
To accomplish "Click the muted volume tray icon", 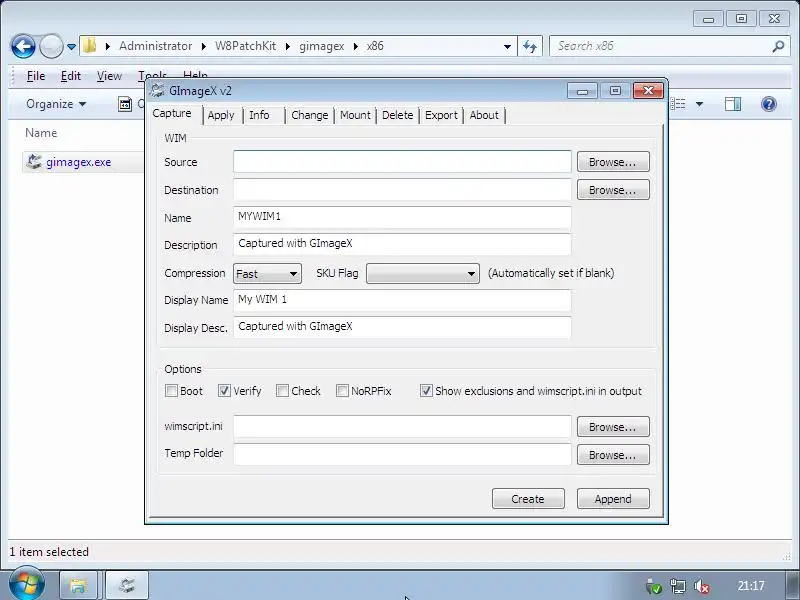I will pyautogui.click(x=702, y=587).
